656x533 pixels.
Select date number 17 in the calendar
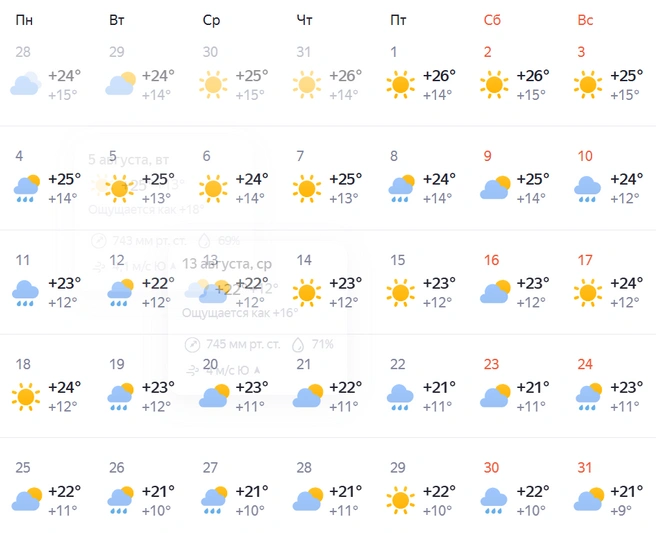tap(584, 260)
